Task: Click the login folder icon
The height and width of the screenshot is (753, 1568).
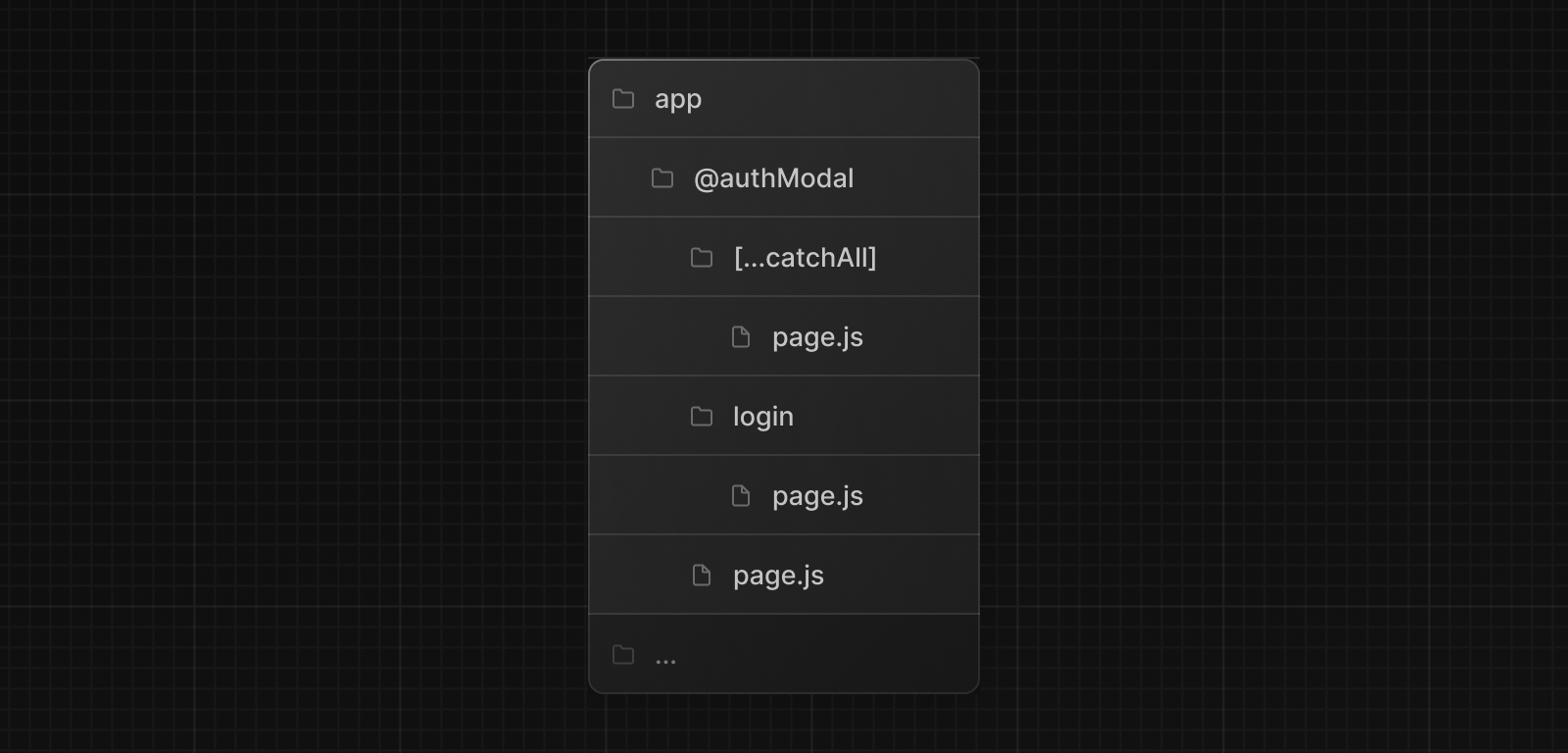Action: [x=702, y=417]
